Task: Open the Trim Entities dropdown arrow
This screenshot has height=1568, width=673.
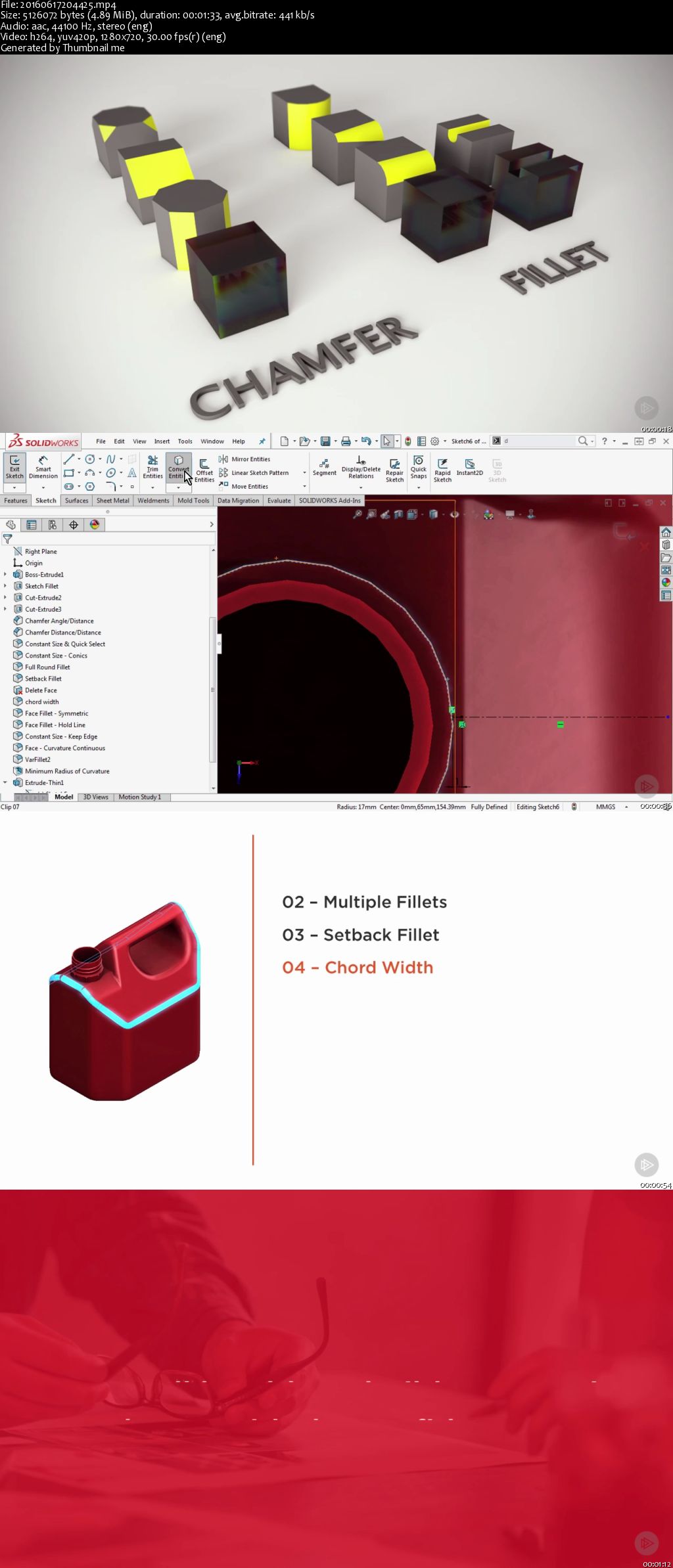Action: pyautogui.click(x=152, y=488)
